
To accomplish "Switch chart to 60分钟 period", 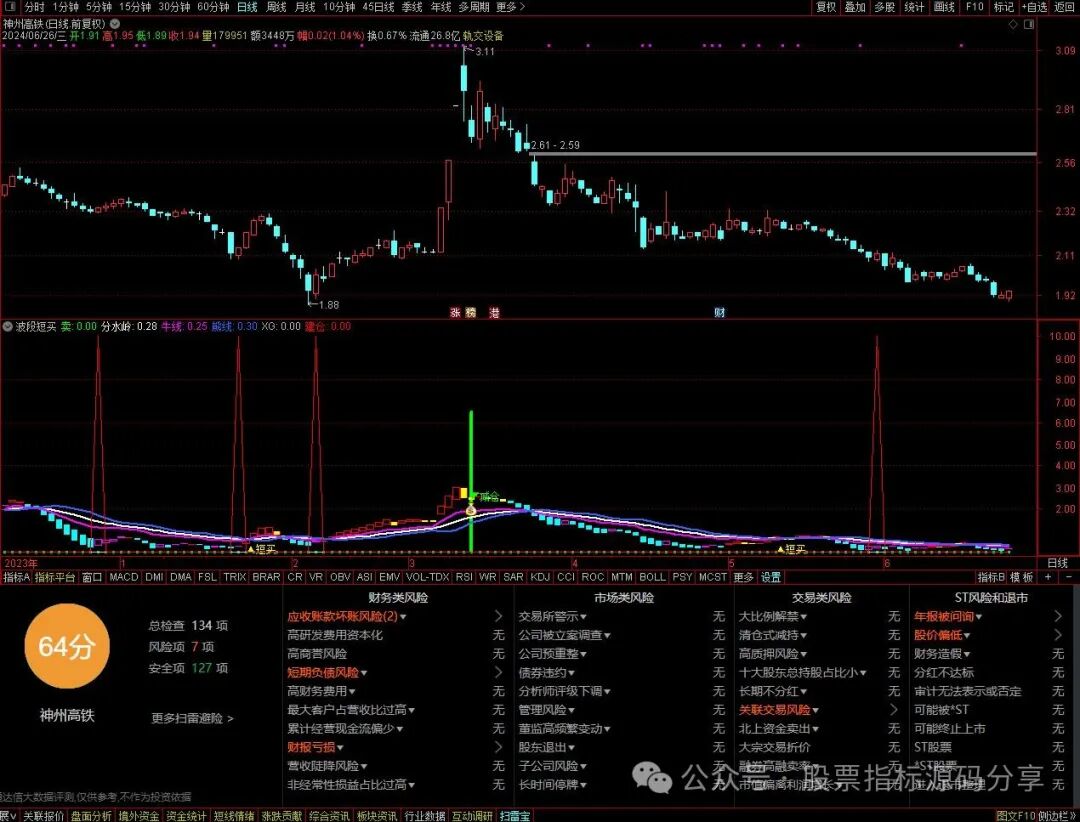I will [213, 7].
